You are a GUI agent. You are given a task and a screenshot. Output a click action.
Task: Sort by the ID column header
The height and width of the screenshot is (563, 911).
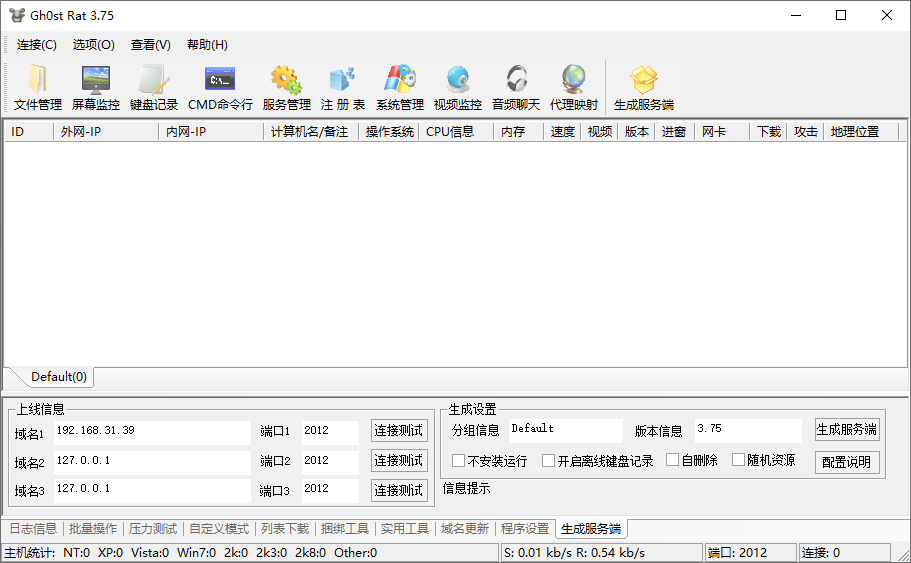coord(28,132)
